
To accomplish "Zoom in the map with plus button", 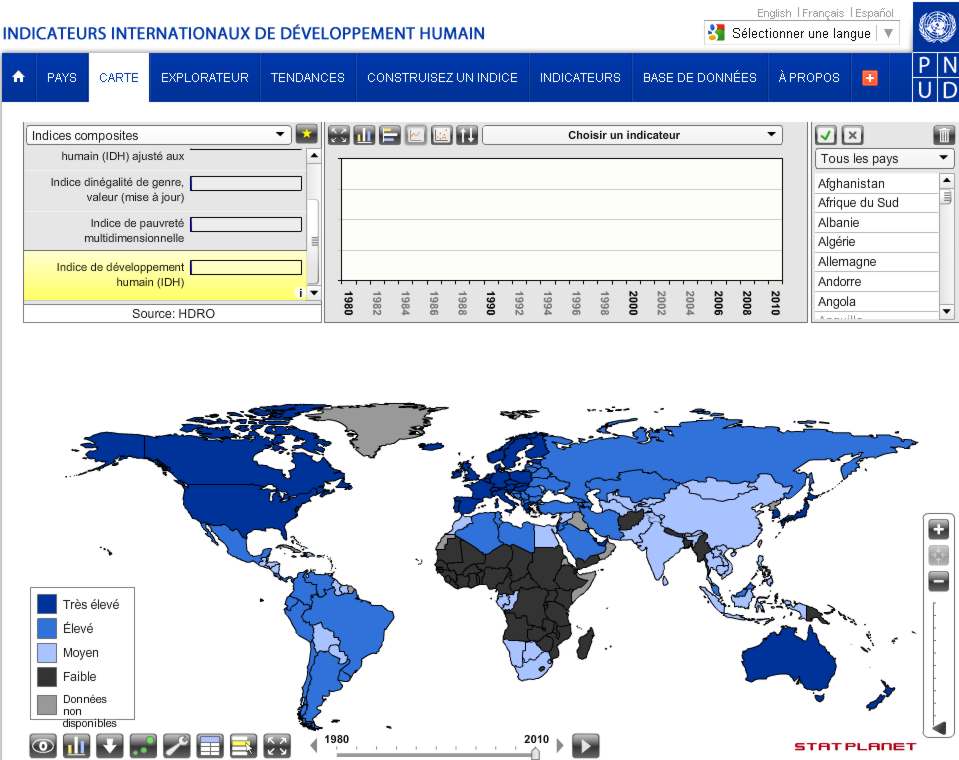I will [938, 530].
